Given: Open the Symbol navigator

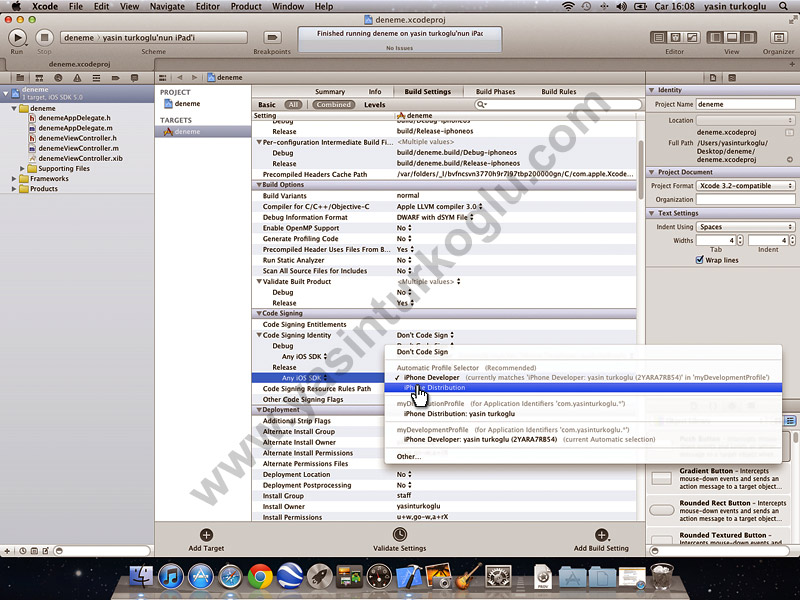Looking at the screenshot, I should pos(39,78).
